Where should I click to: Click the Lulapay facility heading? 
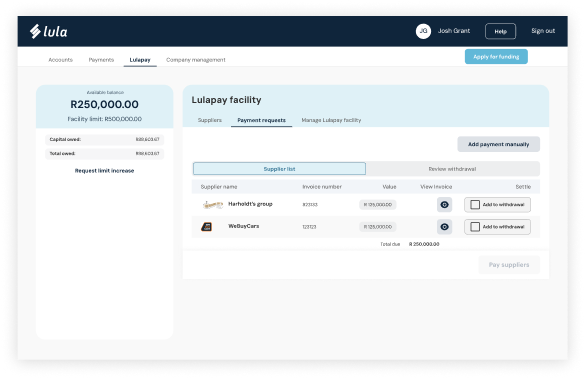(226, 100)
